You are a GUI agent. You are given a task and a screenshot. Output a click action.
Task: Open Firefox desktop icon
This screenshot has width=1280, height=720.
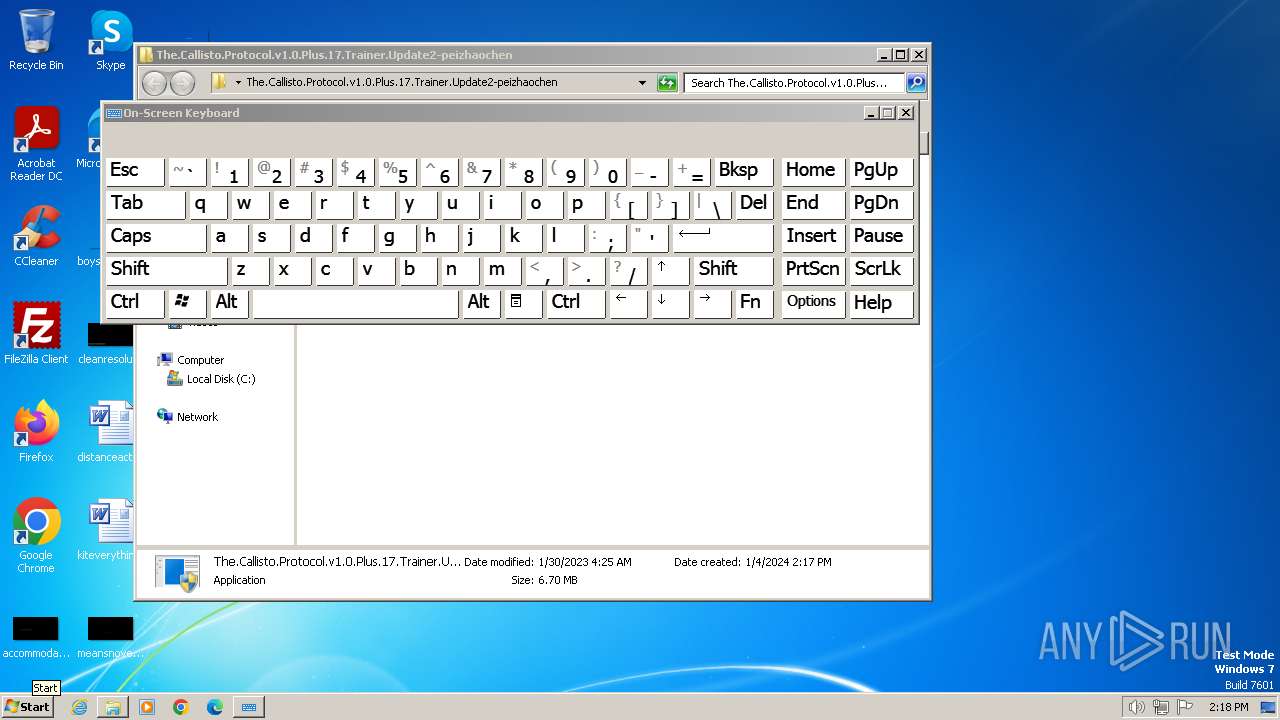(x=36, y=432)
